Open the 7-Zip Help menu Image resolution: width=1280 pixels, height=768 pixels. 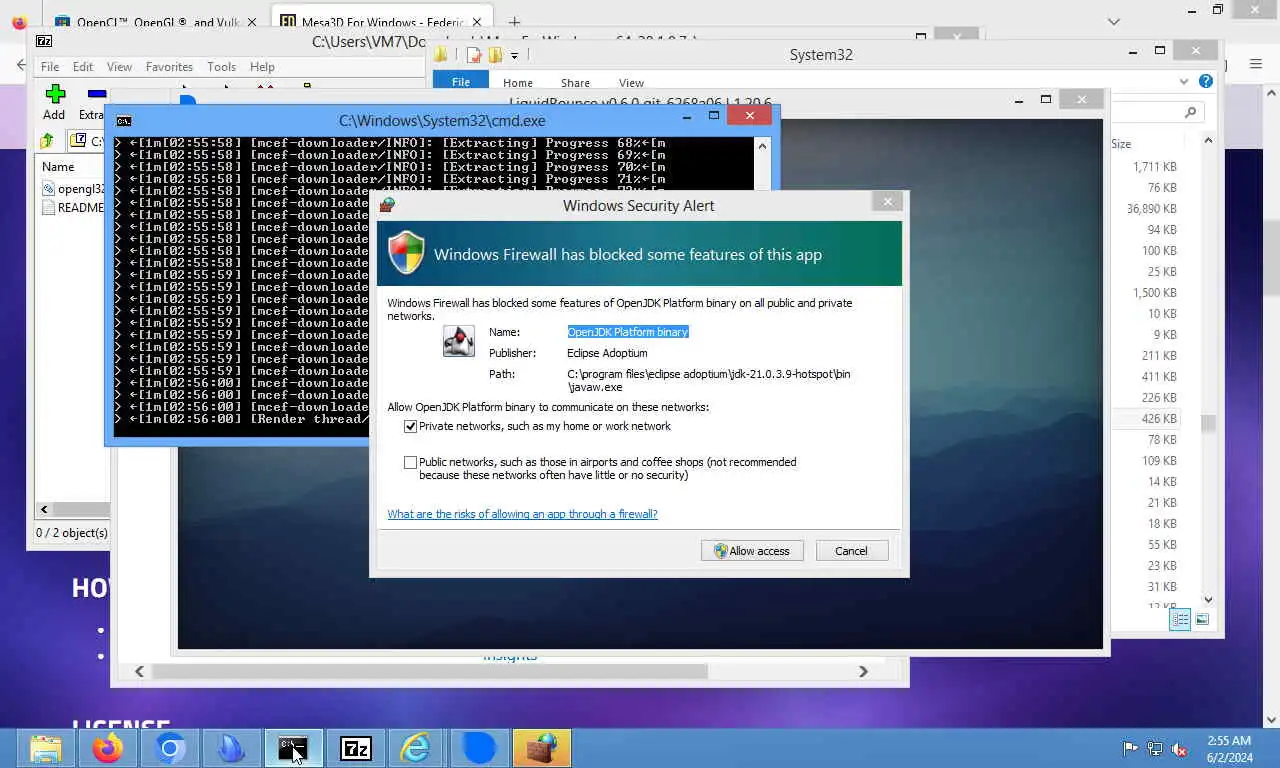point(262,67)
